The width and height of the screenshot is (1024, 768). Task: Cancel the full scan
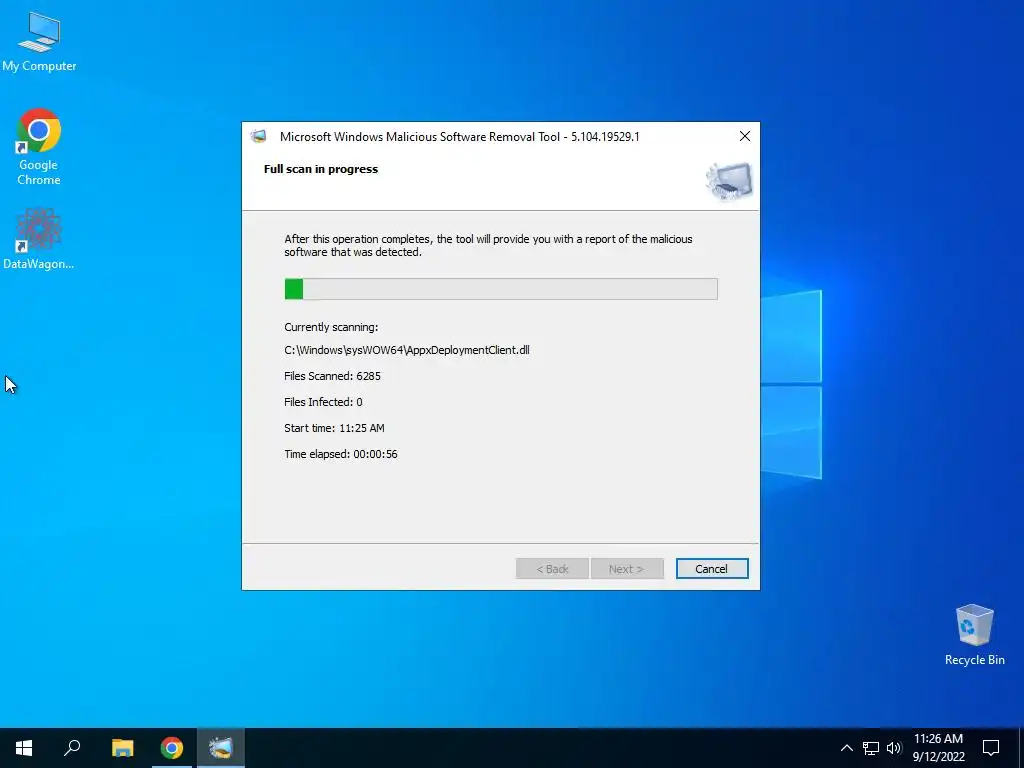point(712,569)
